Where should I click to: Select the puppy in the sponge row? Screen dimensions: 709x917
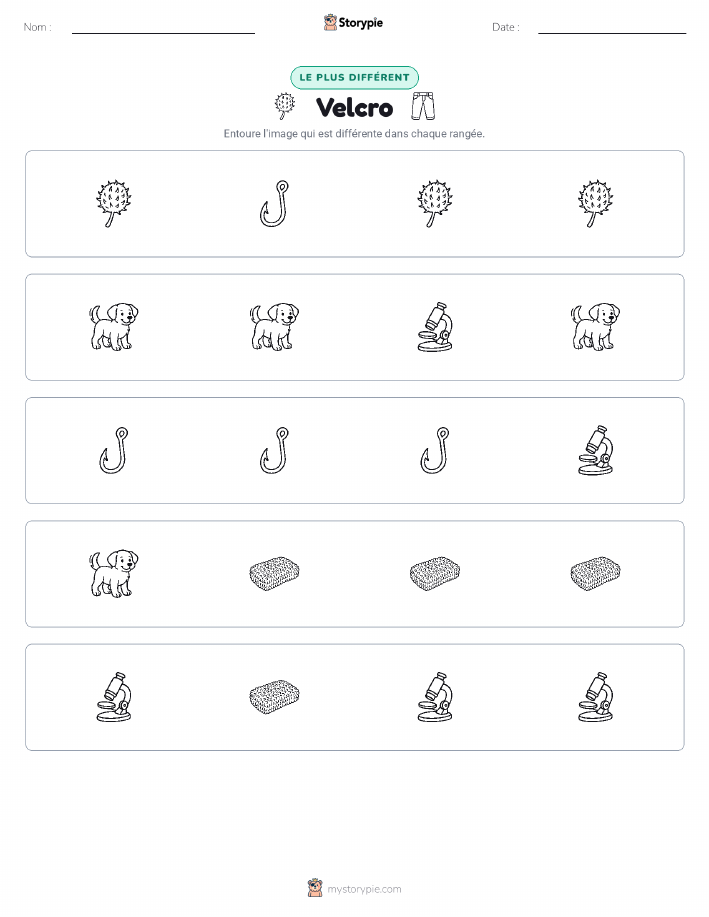113,573
